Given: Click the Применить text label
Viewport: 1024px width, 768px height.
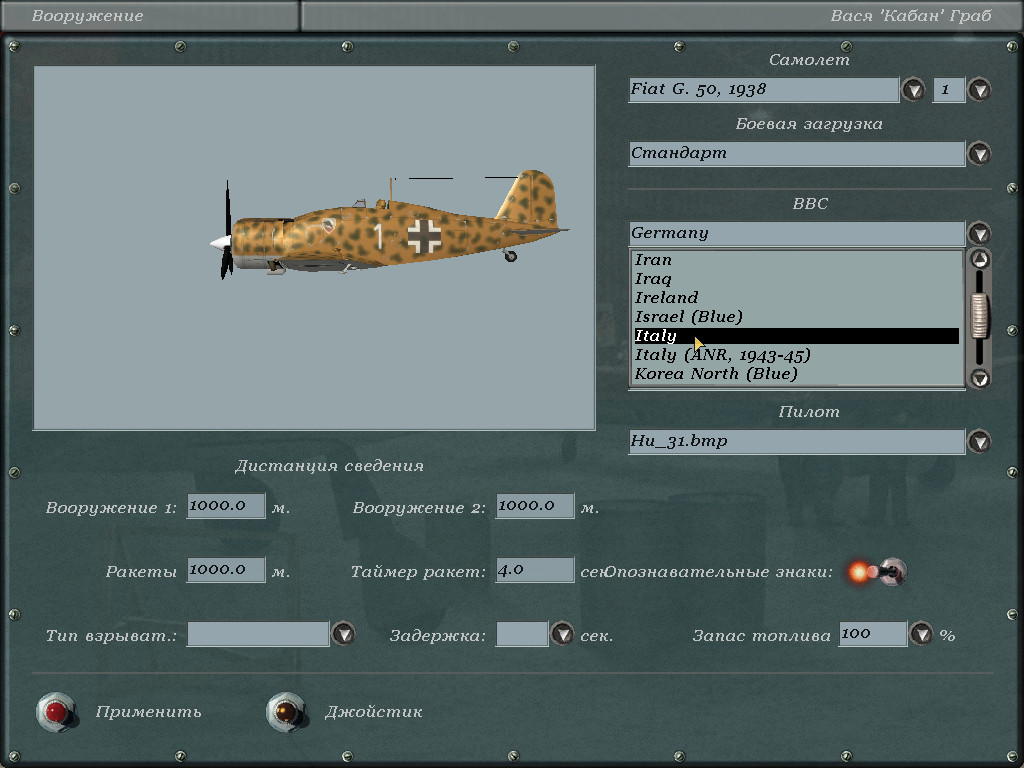Looking at the screenshot, I should pos(148,712).
